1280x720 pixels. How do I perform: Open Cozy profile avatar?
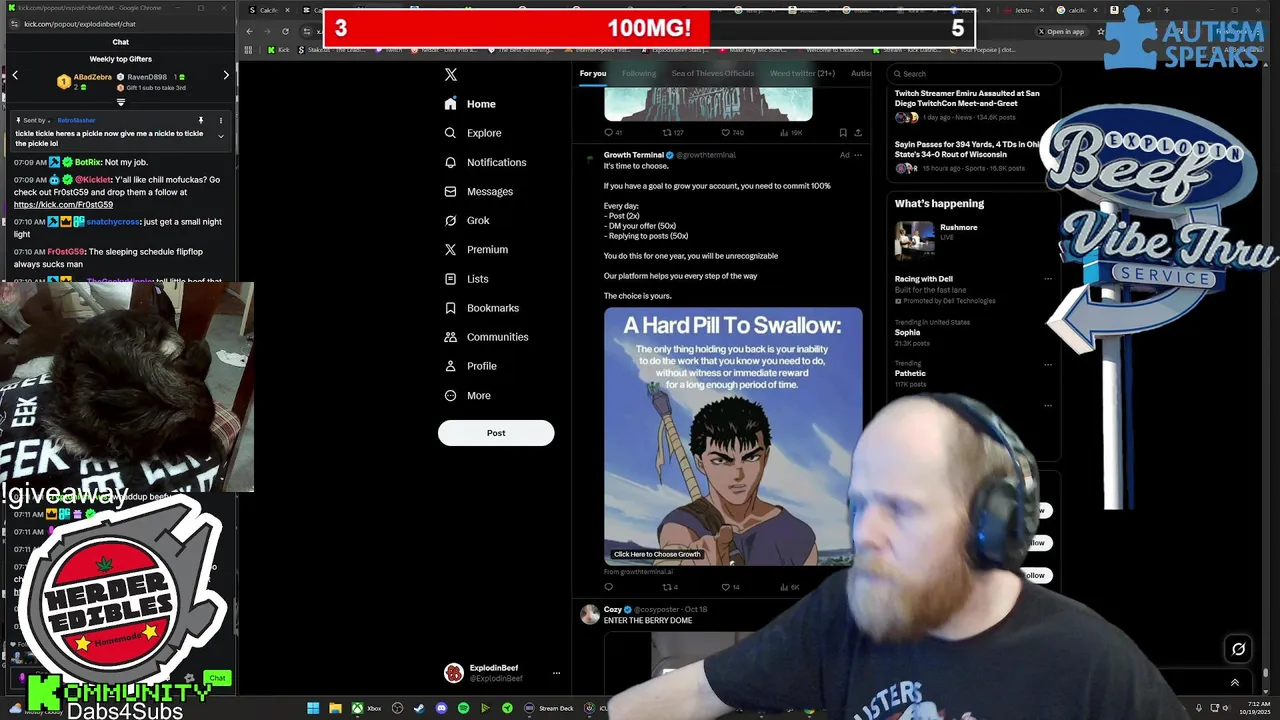click(590, 614)
